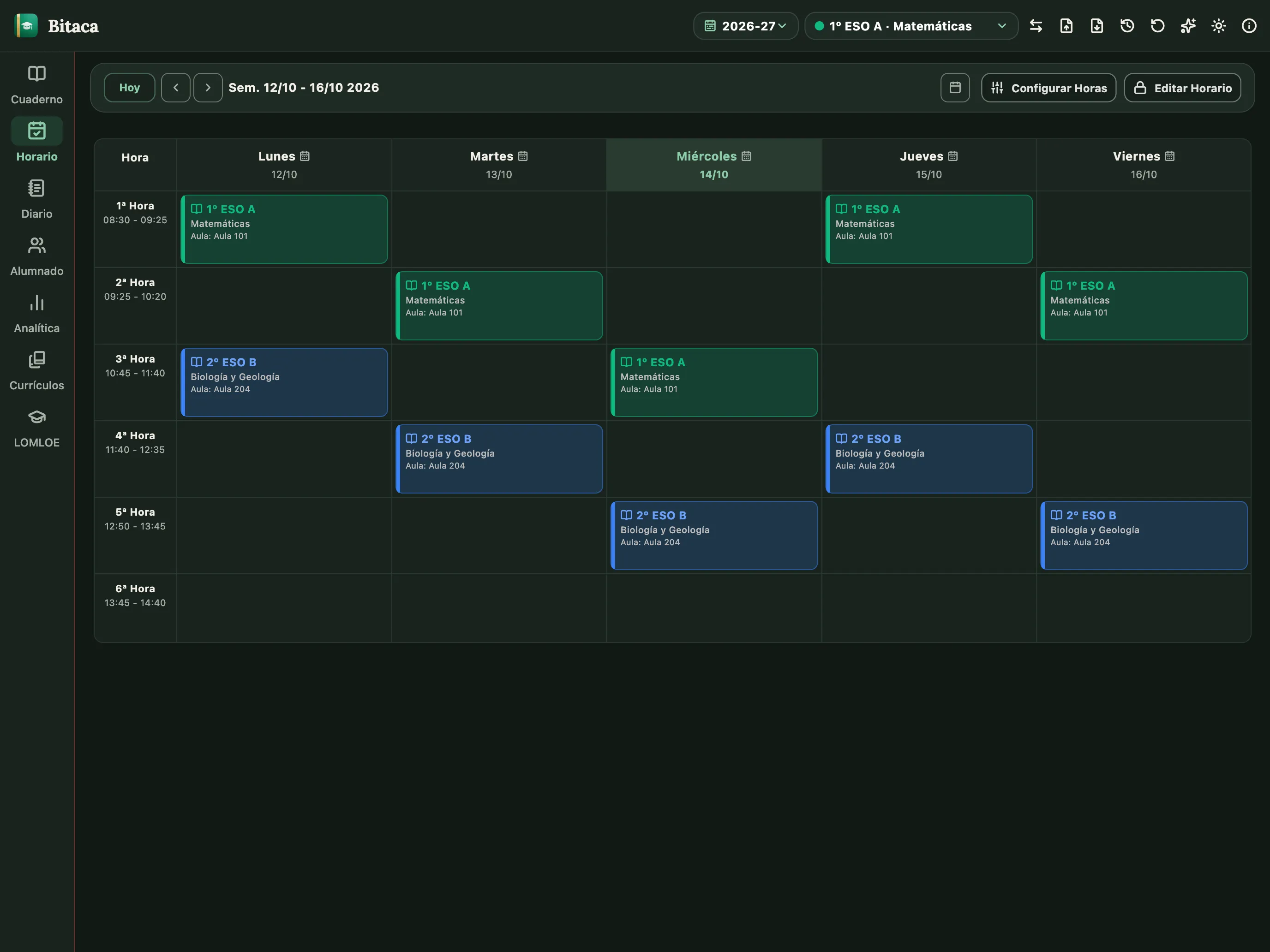Open Lunes 3ª Hora Biología y Geología
The image size is (1270, 952).
[x=284, y=382]
